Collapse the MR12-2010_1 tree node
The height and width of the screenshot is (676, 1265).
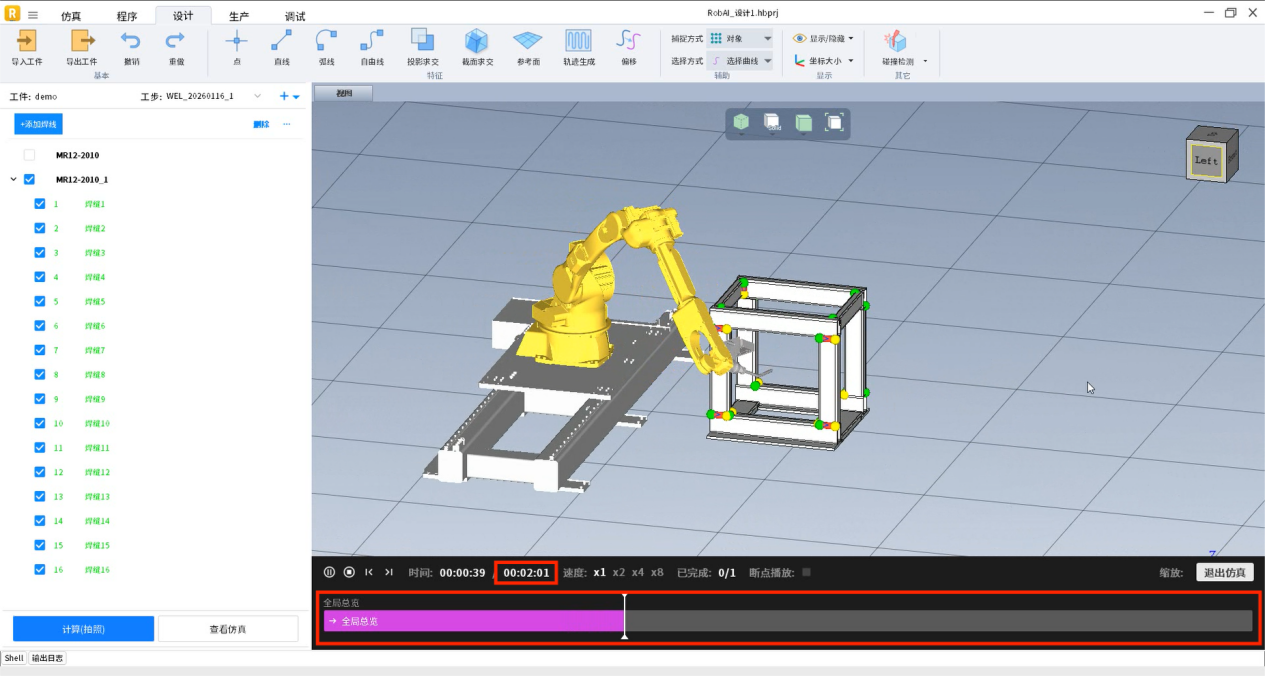coord(13,180)
